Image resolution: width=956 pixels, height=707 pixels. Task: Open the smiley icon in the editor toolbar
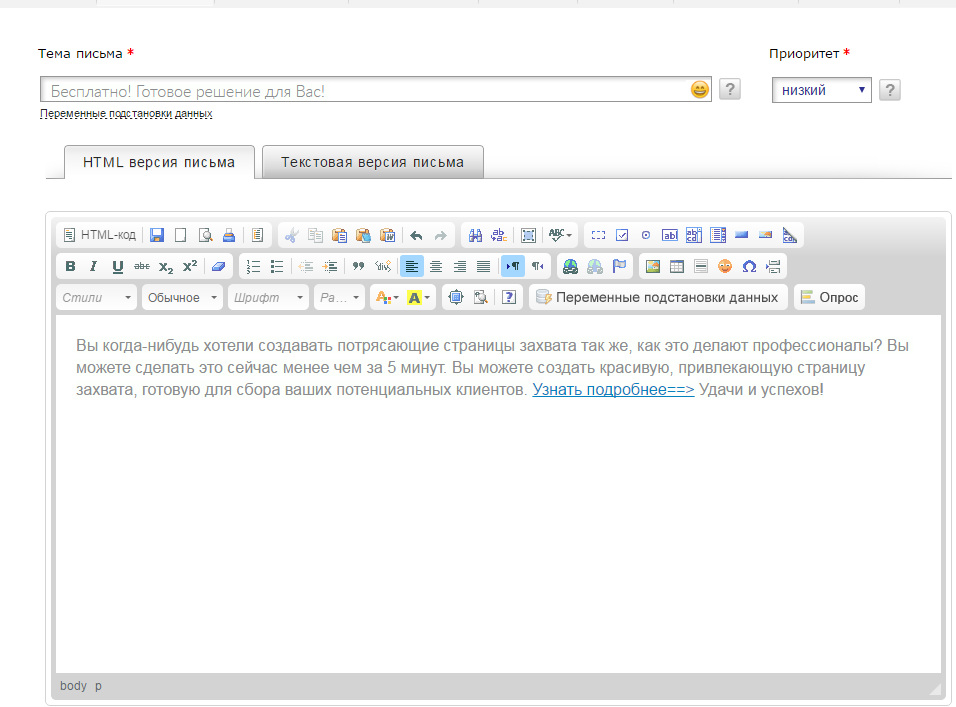725,266
